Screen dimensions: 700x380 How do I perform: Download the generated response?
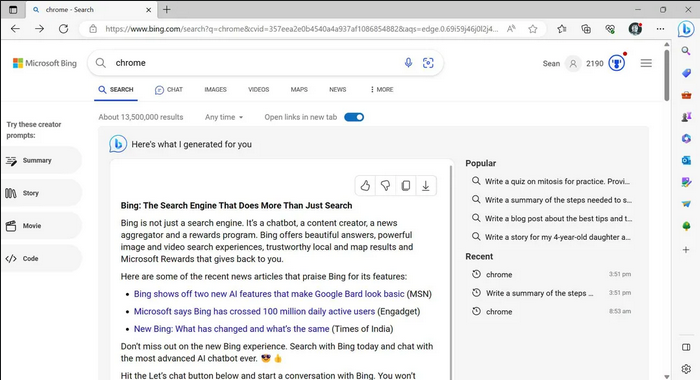click(426, 186)
